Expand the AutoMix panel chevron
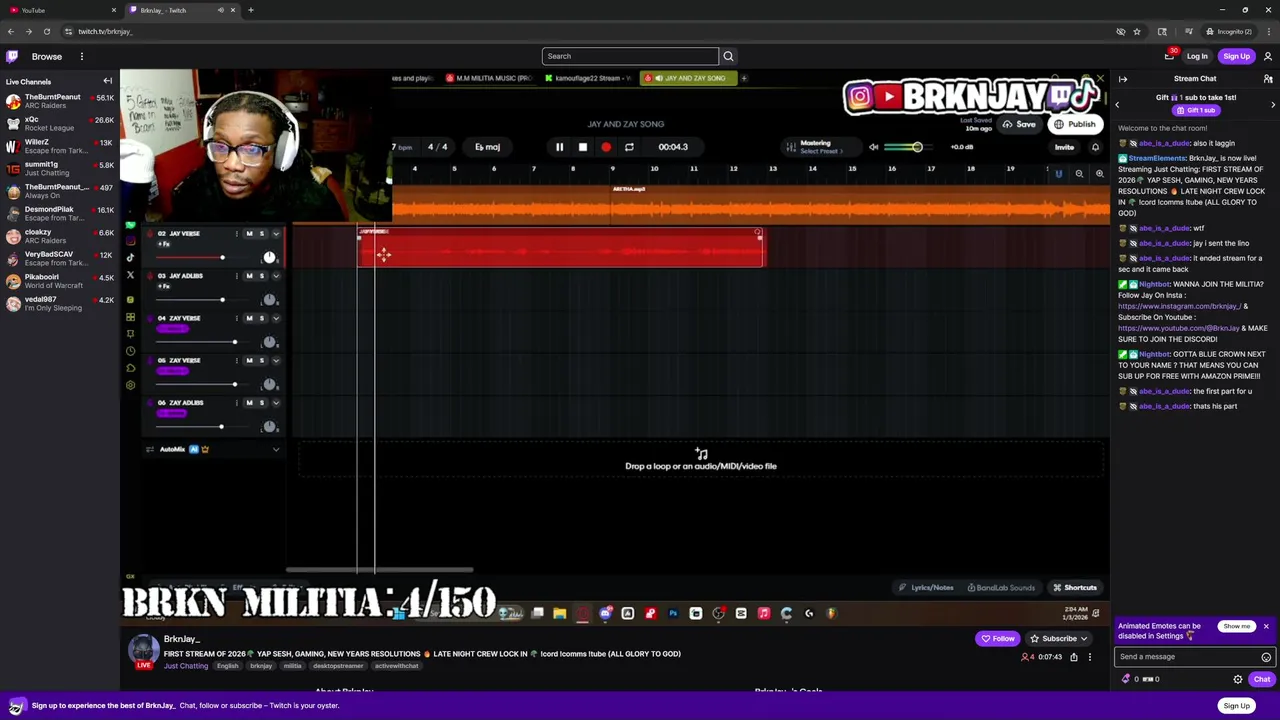Image resolution: width=1280 pixels, height=720 pixels. tap(276, 449)
